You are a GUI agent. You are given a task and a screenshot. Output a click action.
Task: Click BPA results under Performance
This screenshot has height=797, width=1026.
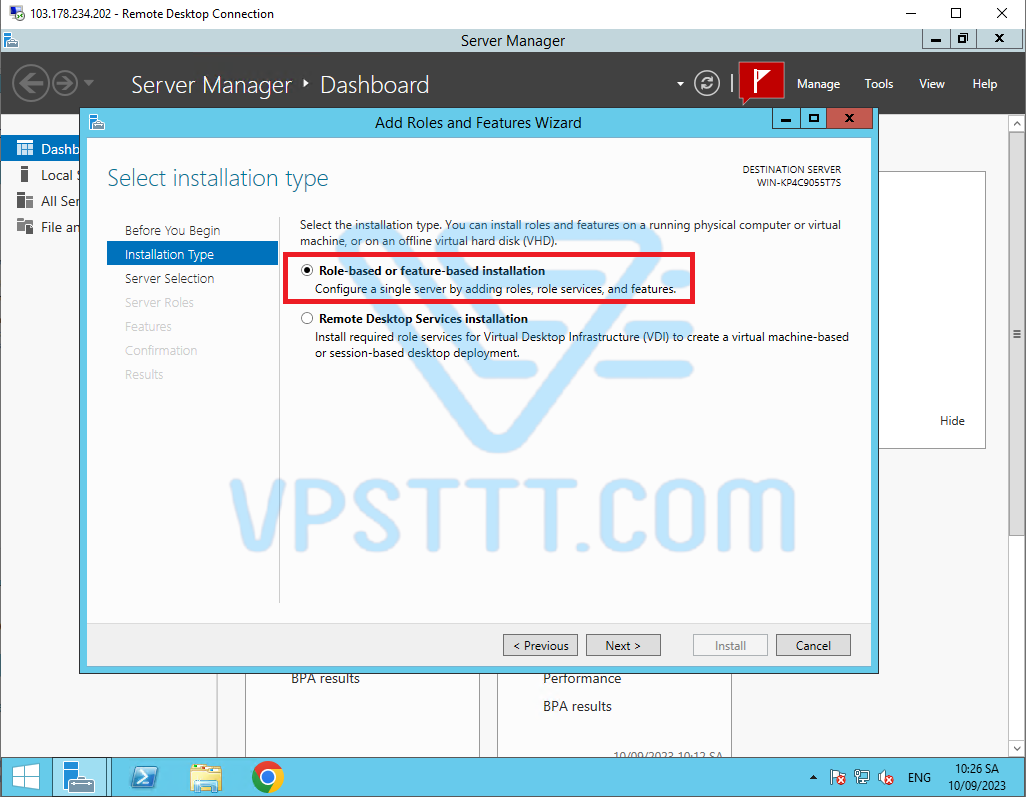(577, 706)
